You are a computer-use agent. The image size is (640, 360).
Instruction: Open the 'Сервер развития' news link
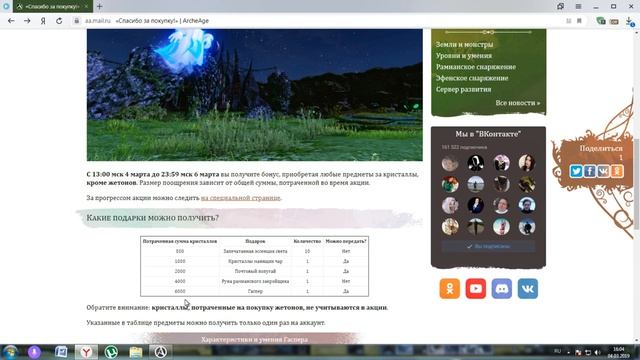click(463, 89)
